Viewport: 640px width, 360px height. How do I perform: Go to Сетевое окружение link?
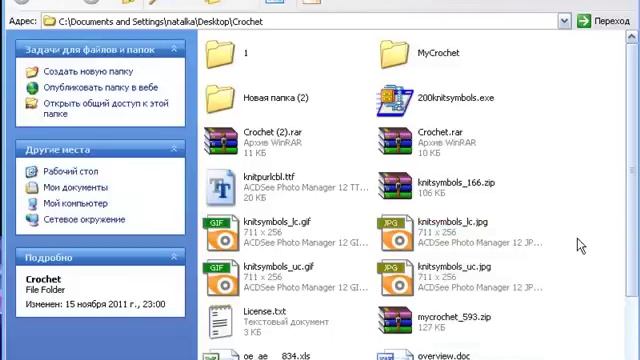(x=84, y=219)
